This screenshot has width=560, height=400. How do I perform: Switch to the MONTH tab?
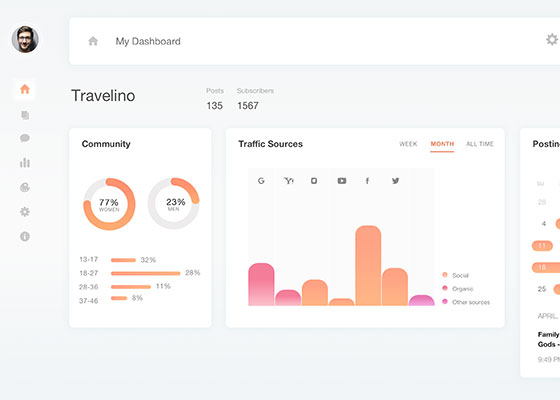click(x=442, y=144)
